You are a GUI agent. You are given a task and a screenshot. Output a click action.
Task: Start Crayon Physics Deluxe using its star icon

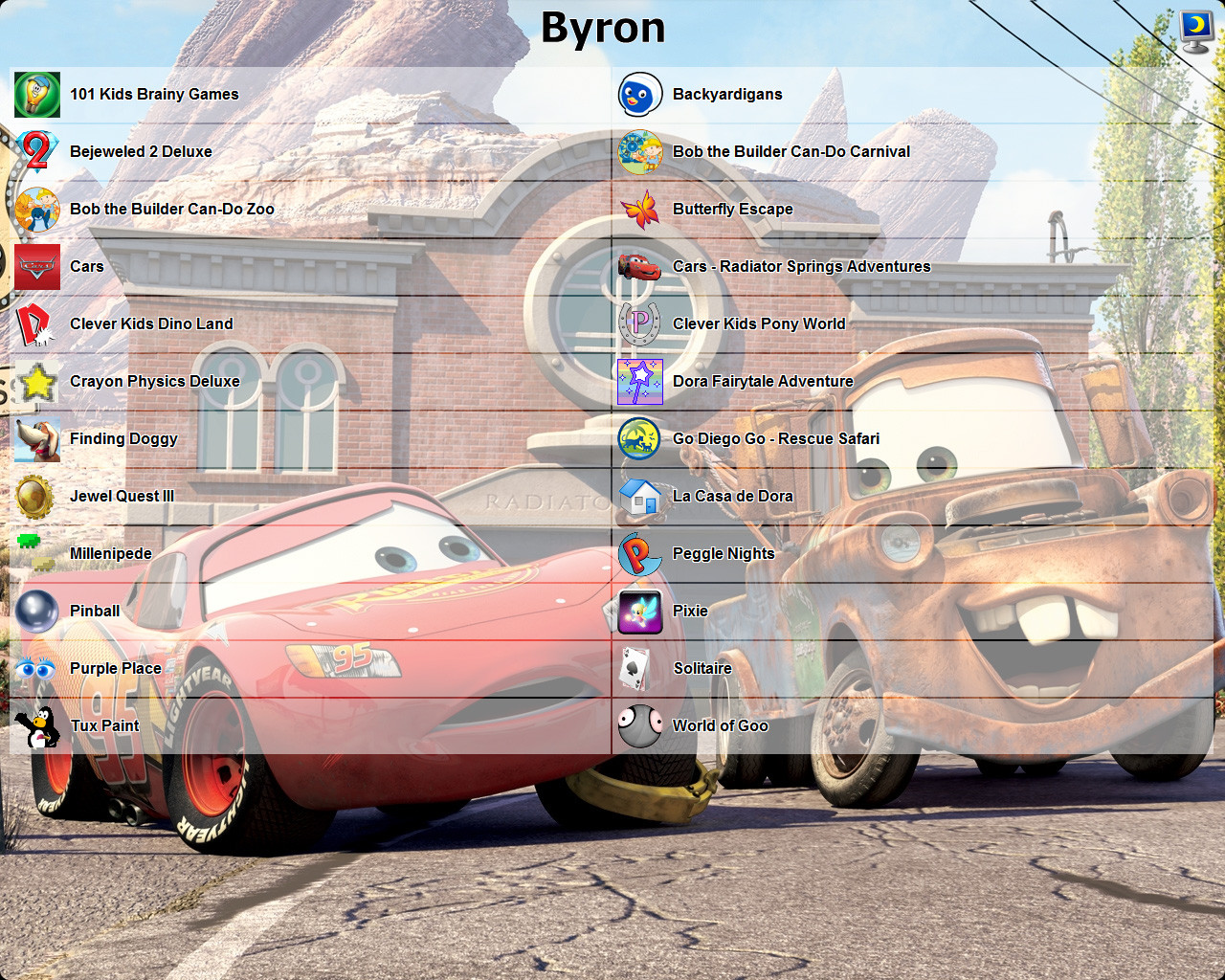(37, 382)
